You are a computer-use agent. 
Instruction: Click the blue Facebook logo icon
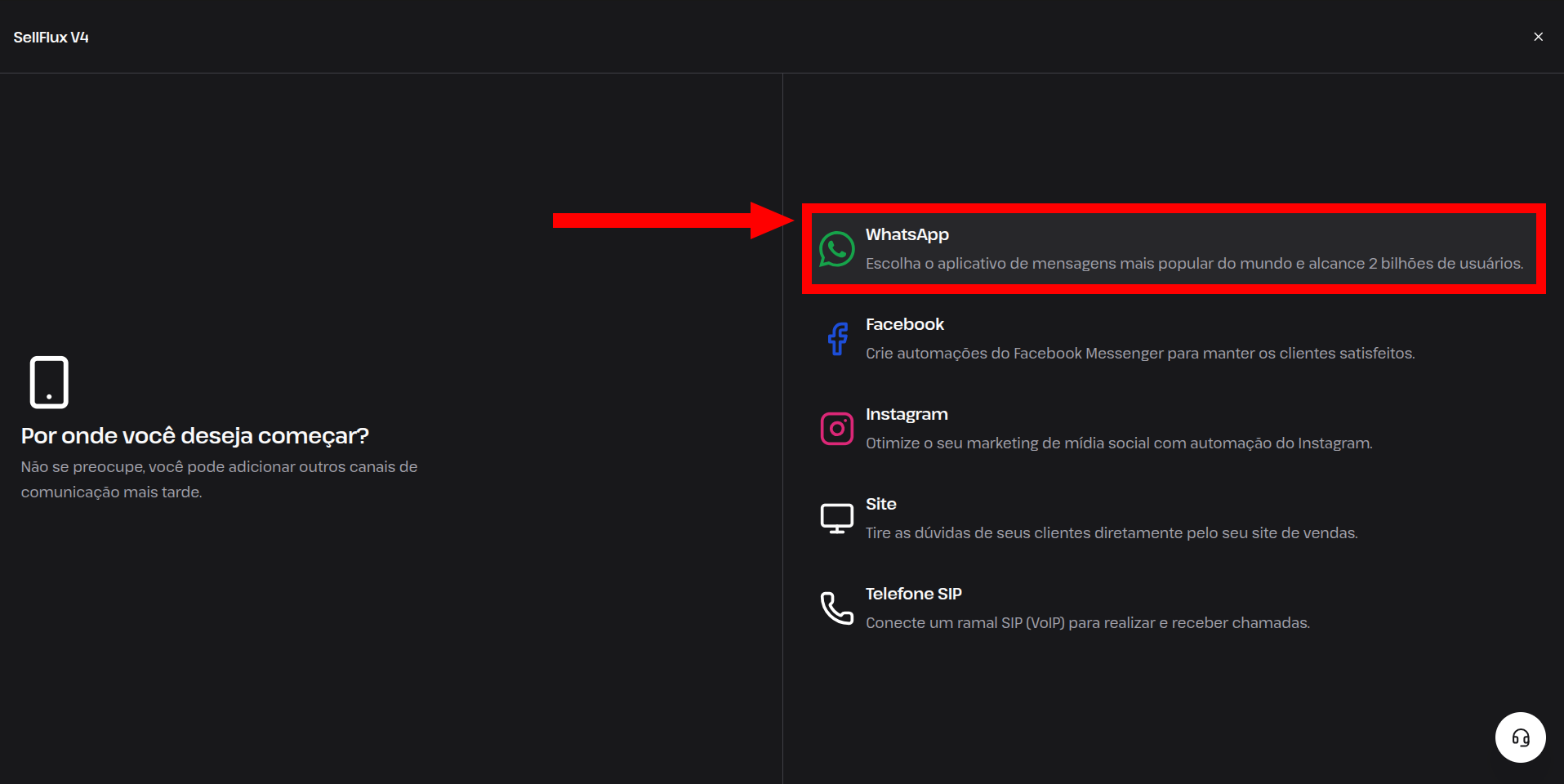point(837,339)
